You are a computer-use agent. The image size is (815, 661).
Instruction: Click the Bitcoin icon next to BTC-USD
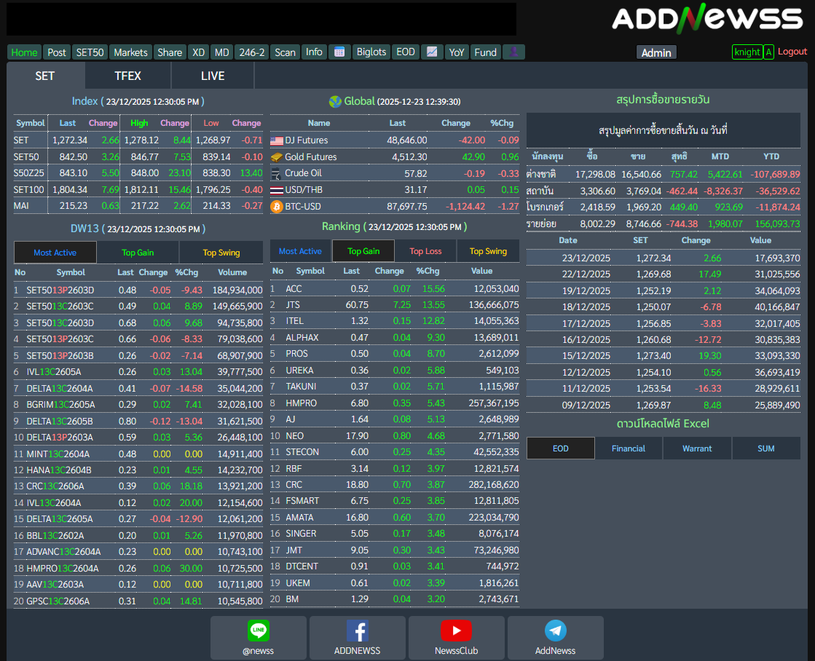[277, 207]
